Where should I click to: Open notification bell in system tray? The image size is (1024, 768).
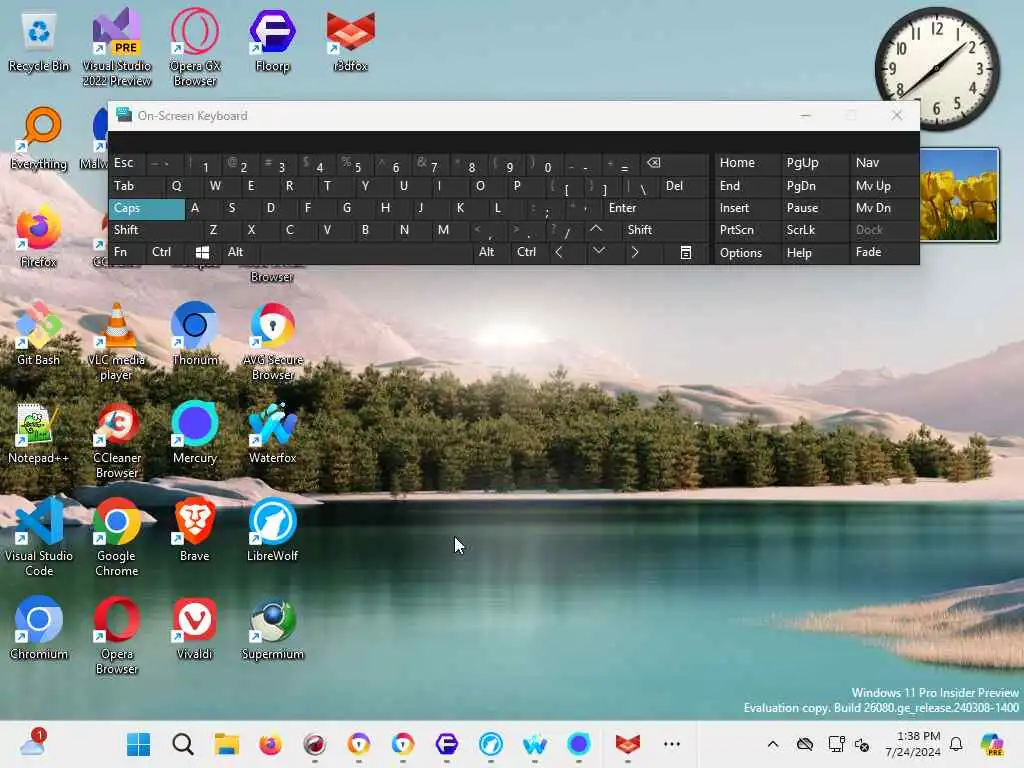point(956,744)
